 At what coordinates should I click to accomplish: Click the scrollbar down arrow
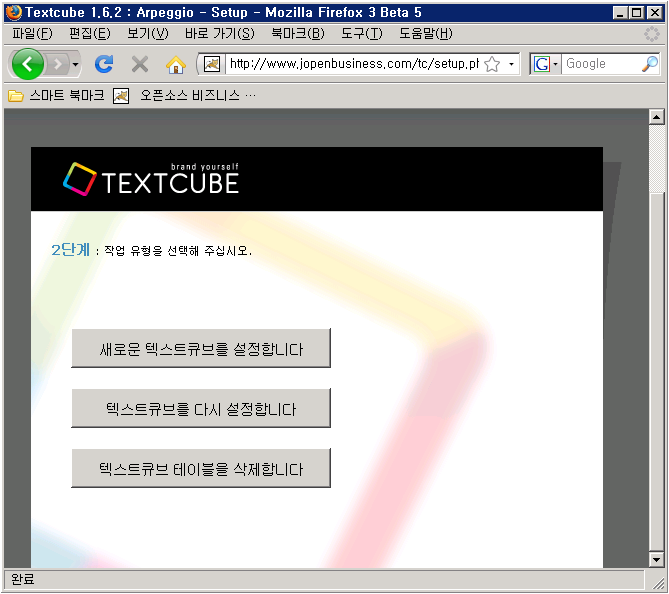point(656,559)
